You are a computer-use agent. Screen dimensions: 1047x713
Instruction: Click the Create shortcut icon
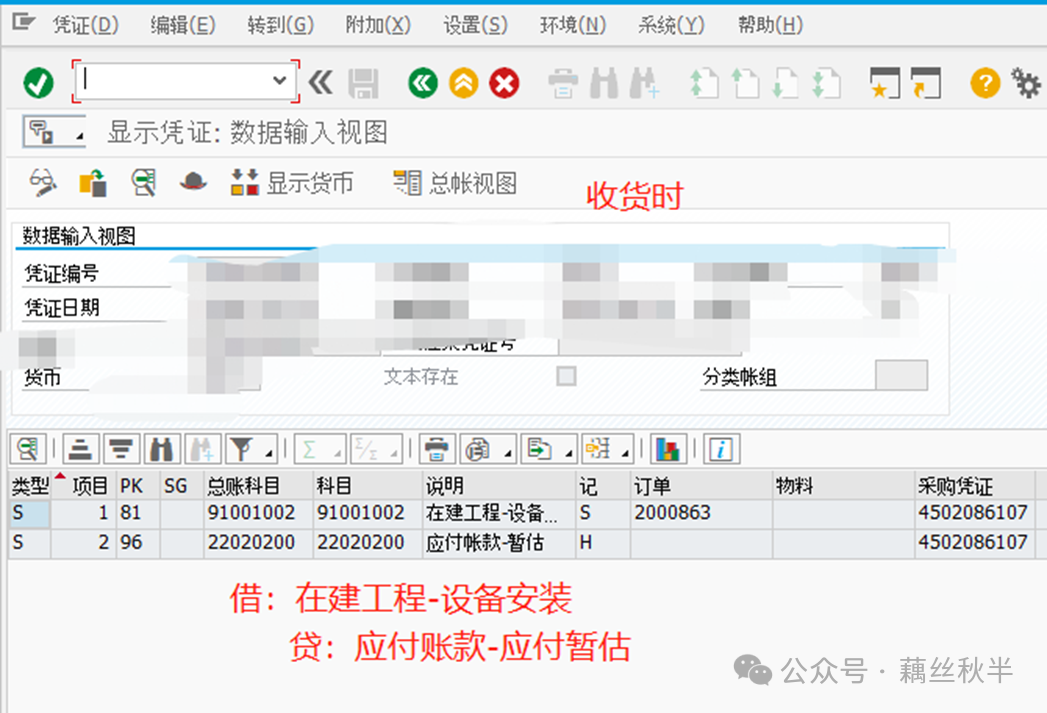click(x=925, y=83)
